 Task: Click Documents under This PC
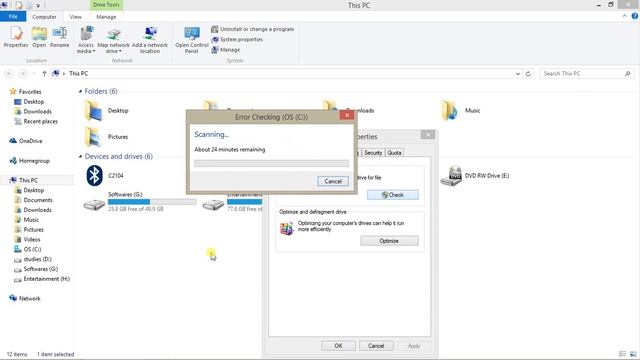pos(38,200)
